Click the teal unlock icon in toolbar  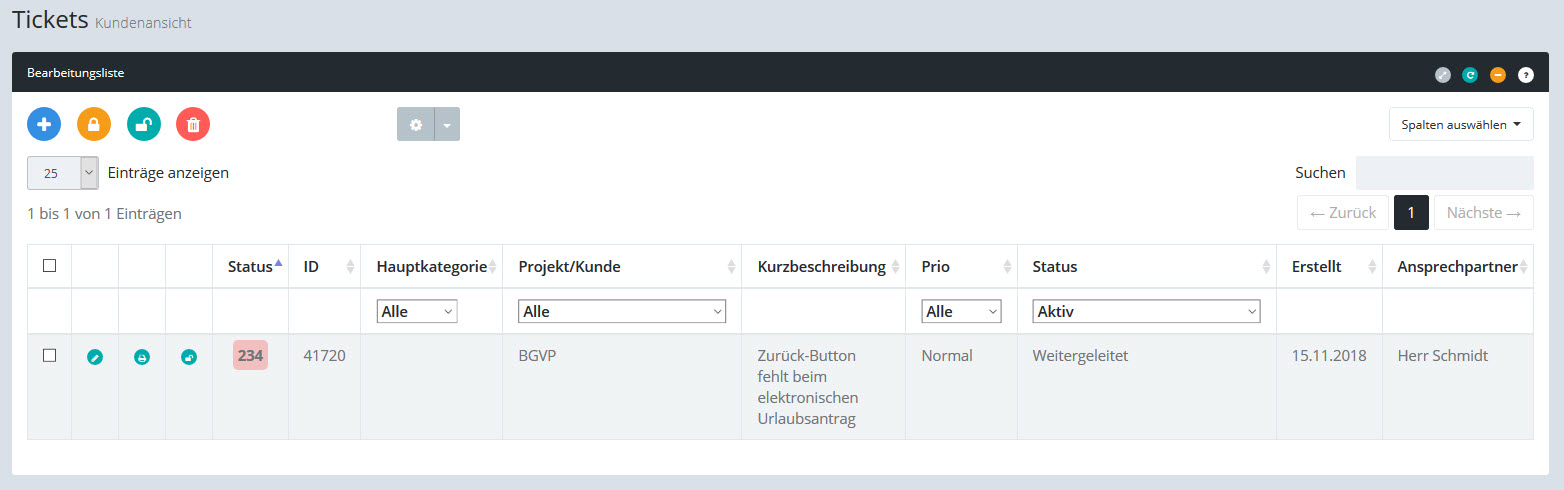[144, 124]
